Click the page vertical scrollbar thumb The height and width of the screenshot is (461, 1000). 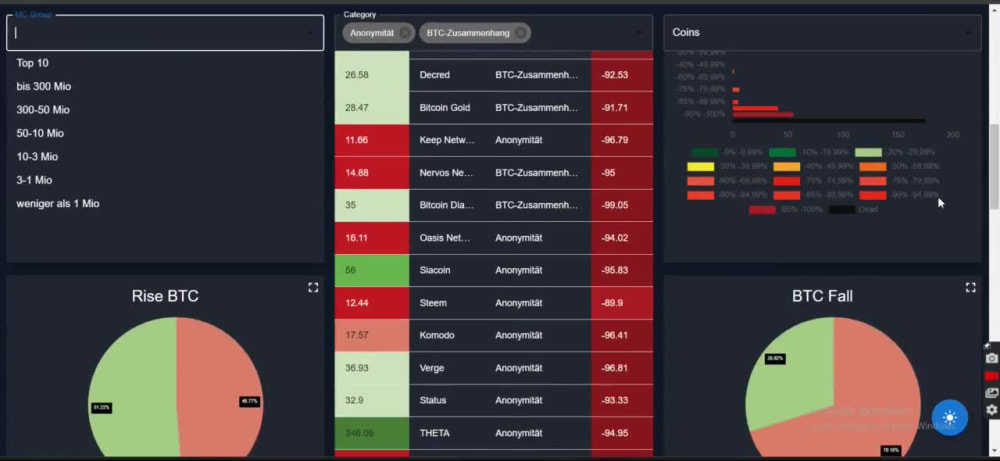coord(994,166)
